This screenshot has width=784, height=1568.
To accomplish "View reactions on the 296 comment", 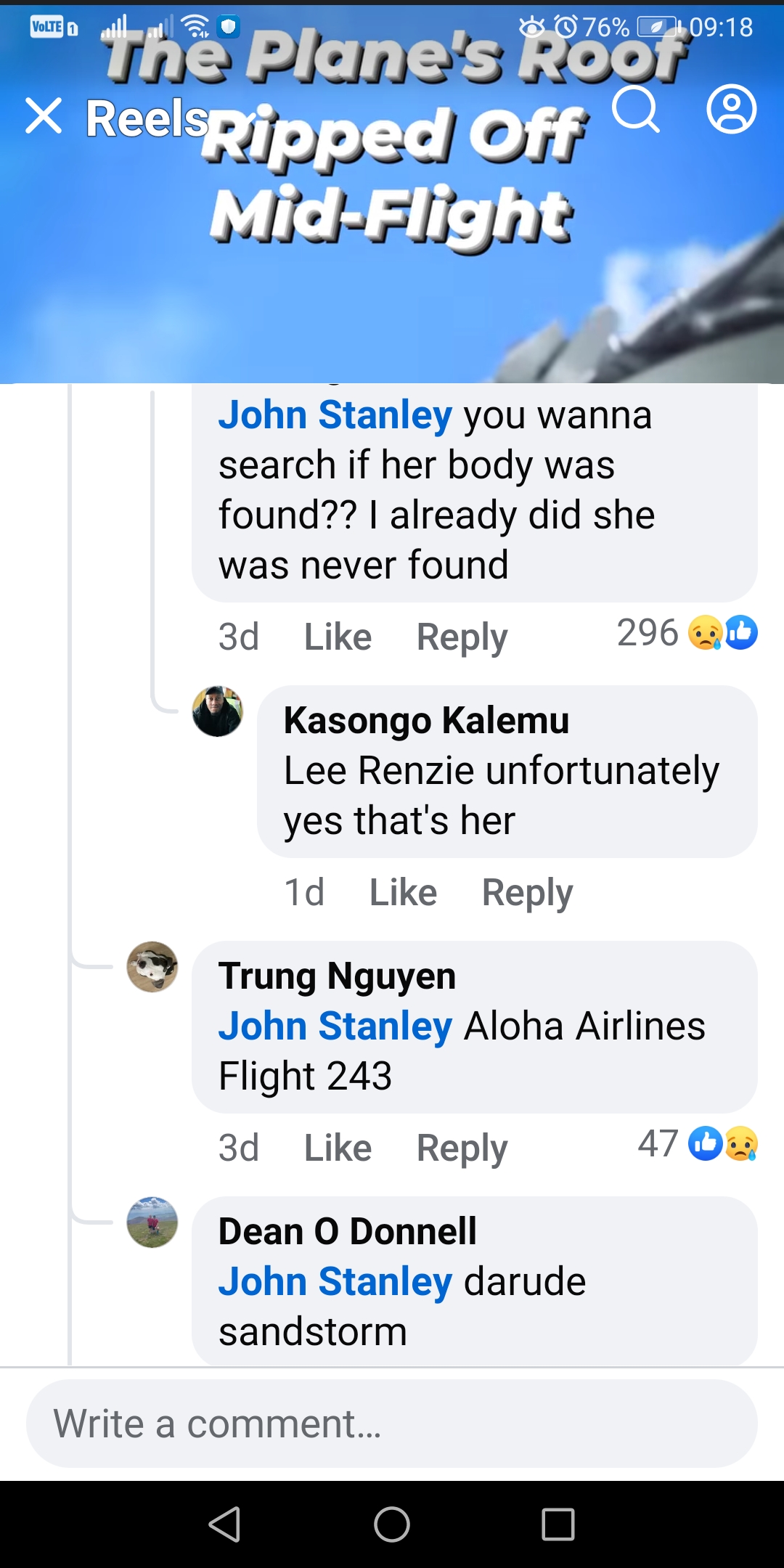I will pyautogui.click(x=686, y=633).
